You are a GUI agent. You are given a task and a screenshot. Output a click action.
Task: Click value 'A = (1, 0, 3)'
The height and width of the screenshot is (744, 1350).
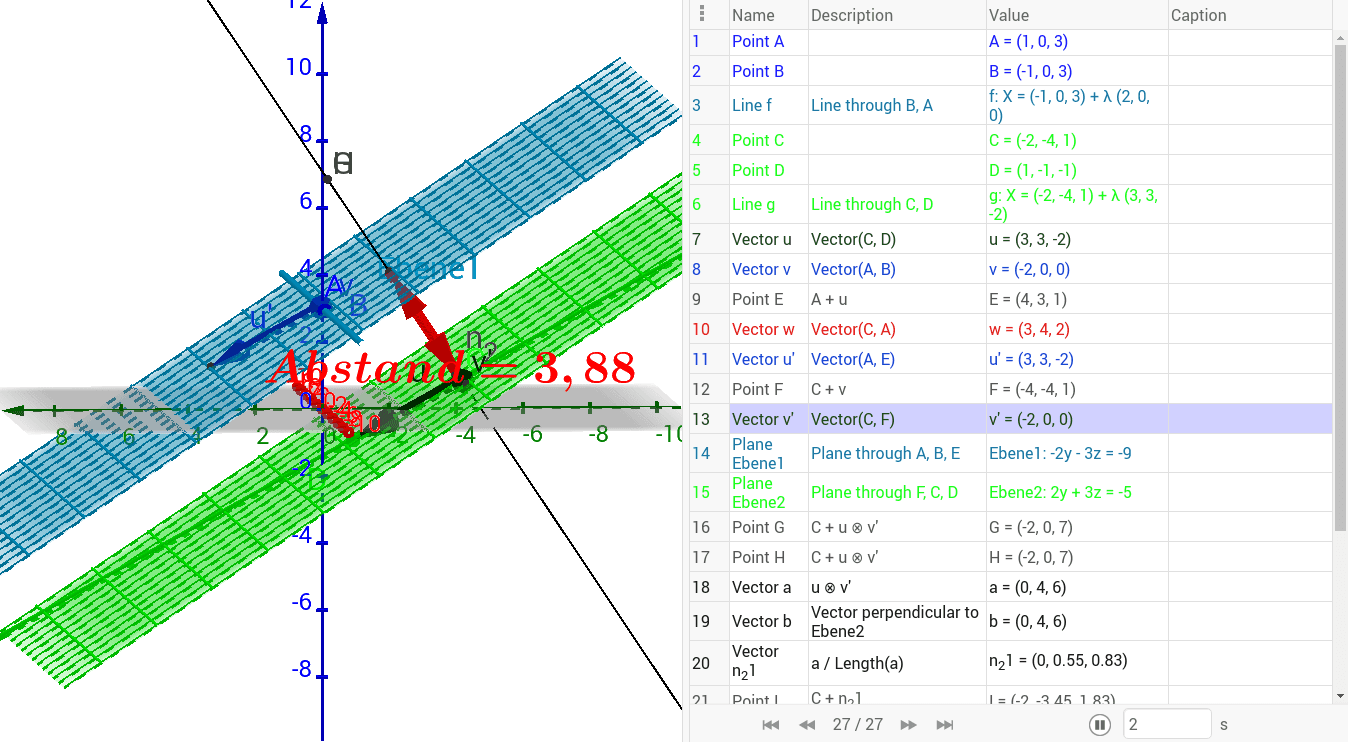coord(1029,42)
